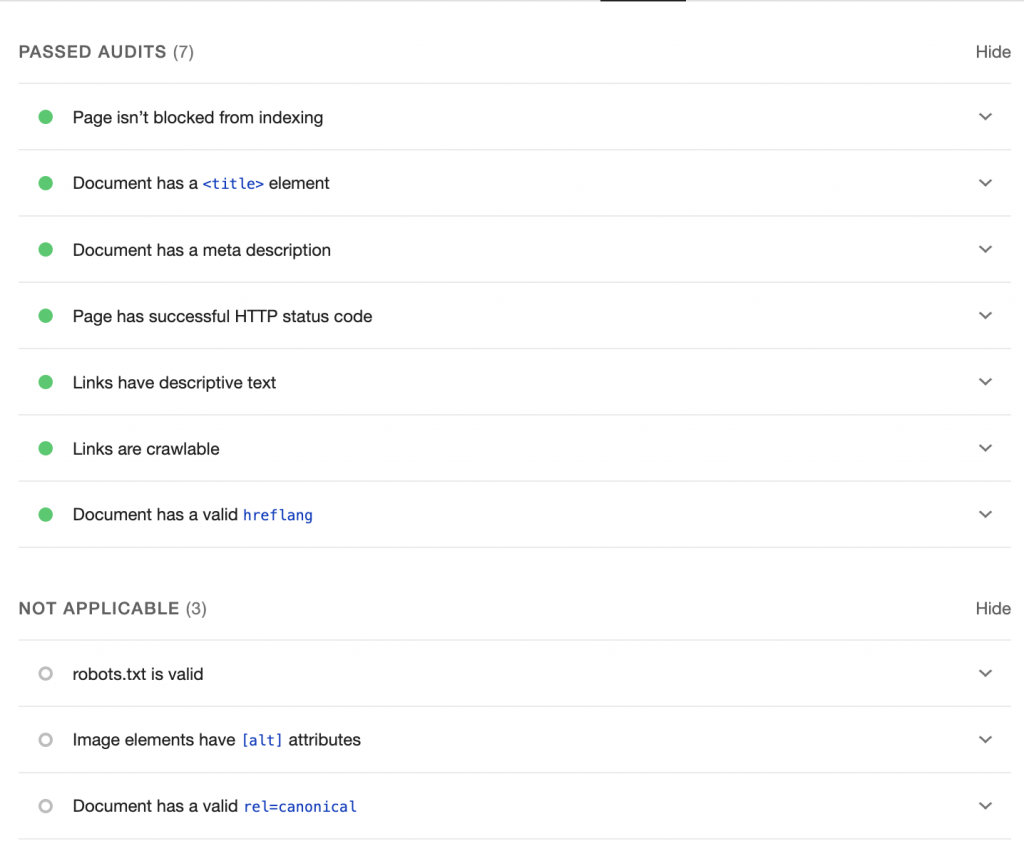Click green dot for HTTP status code
Image resolution: width=1024 pixels, height=851 pixels.
45,316
